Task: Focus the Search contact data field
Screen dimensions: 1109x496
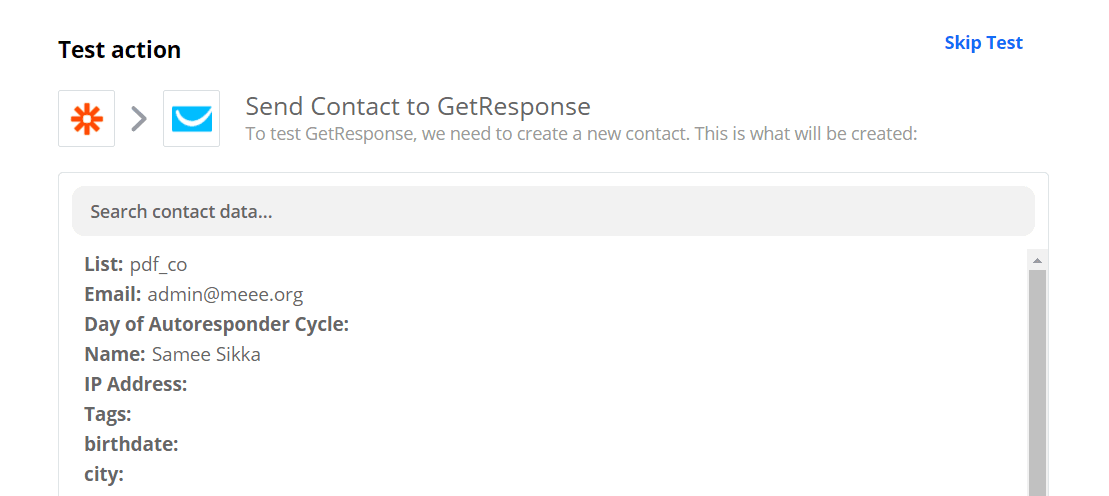Action: [553, 211]
